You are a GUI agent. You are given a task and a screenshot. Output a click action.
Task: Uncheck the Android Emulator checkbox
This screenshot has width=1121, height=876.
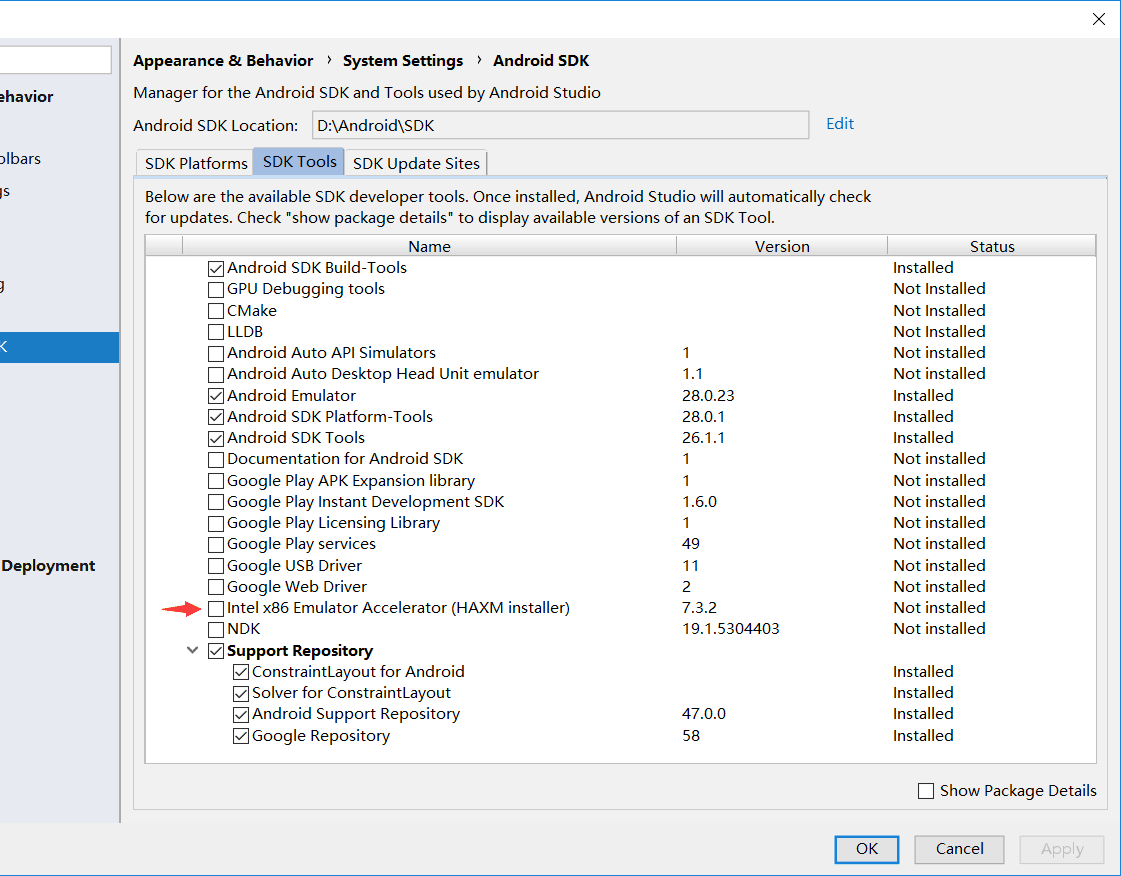tap(215, 395)
